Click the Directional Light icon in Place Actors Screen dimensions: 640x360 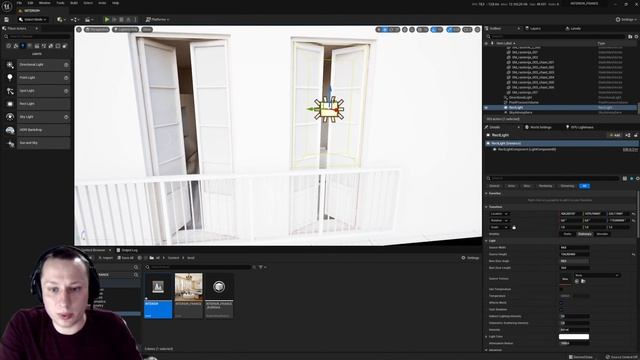(x=10, y=64)
